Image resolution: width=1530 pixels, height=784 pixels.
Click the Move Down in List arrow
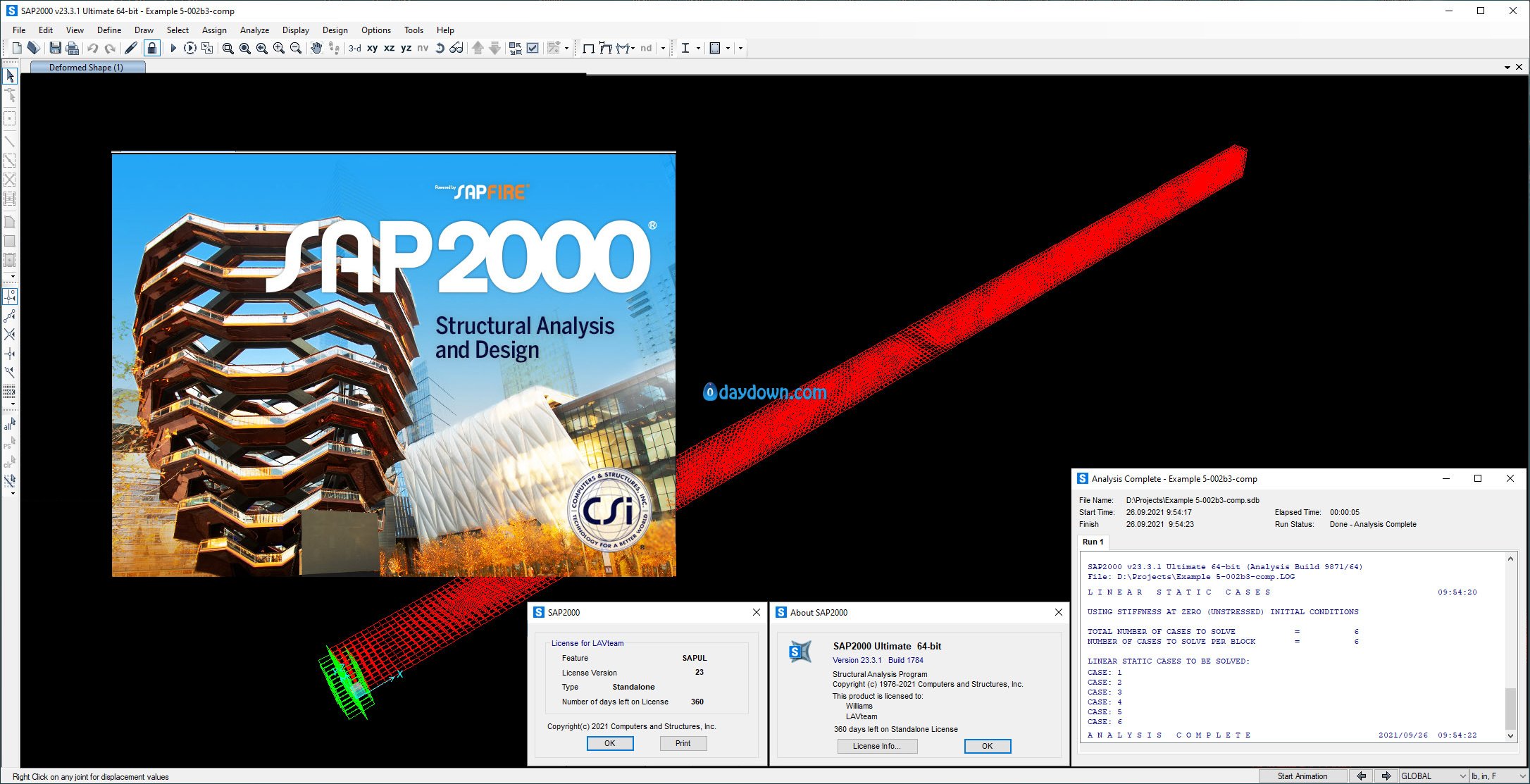point(495,48)
